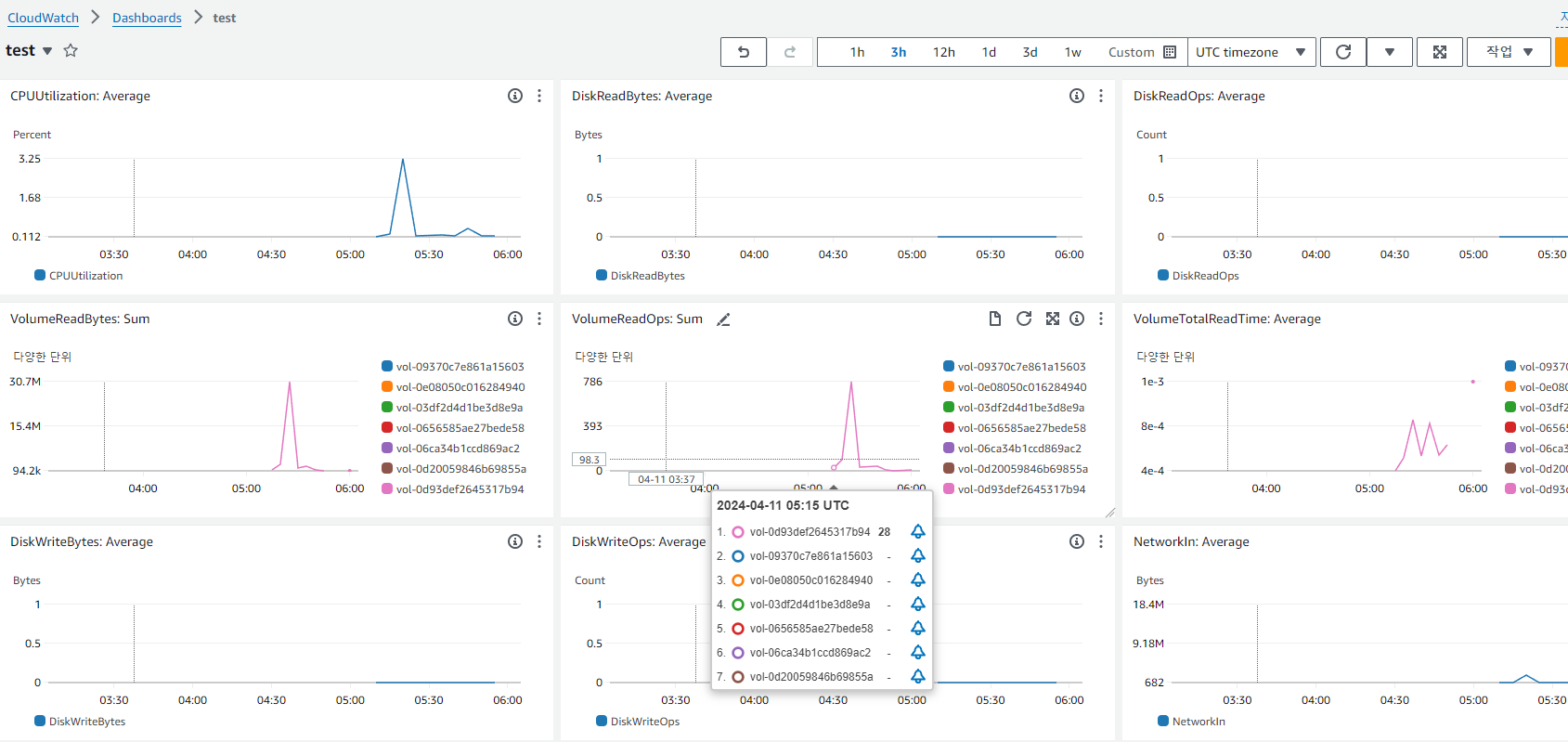
Task: Open the test dashboard name dropdown
Action: coord(47,51)
